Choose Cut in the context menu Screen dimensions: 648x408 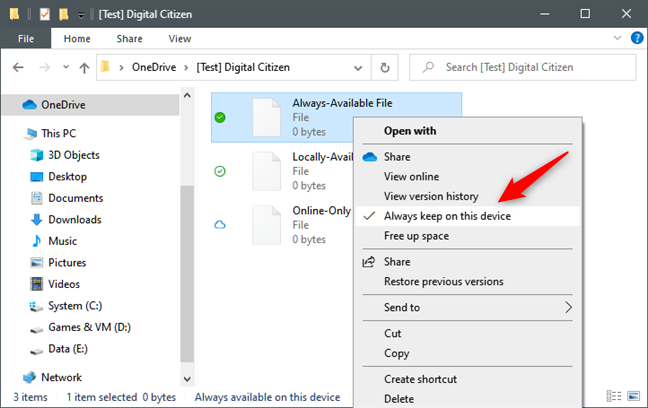[x=468, y=334]
